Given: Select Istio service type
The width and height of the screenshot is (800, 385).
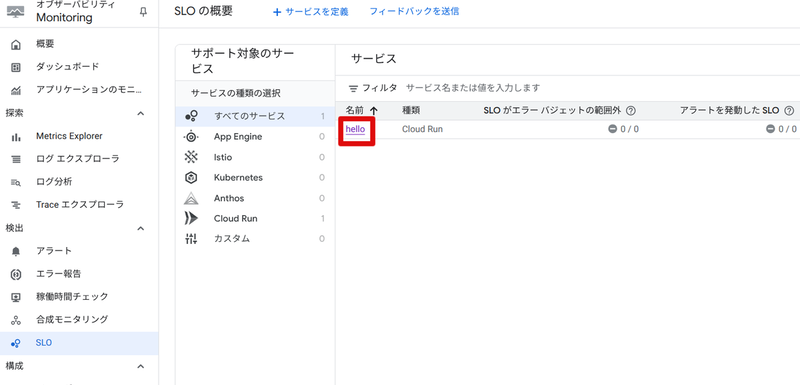Looking at the screenshot, I should pos(255,157).
